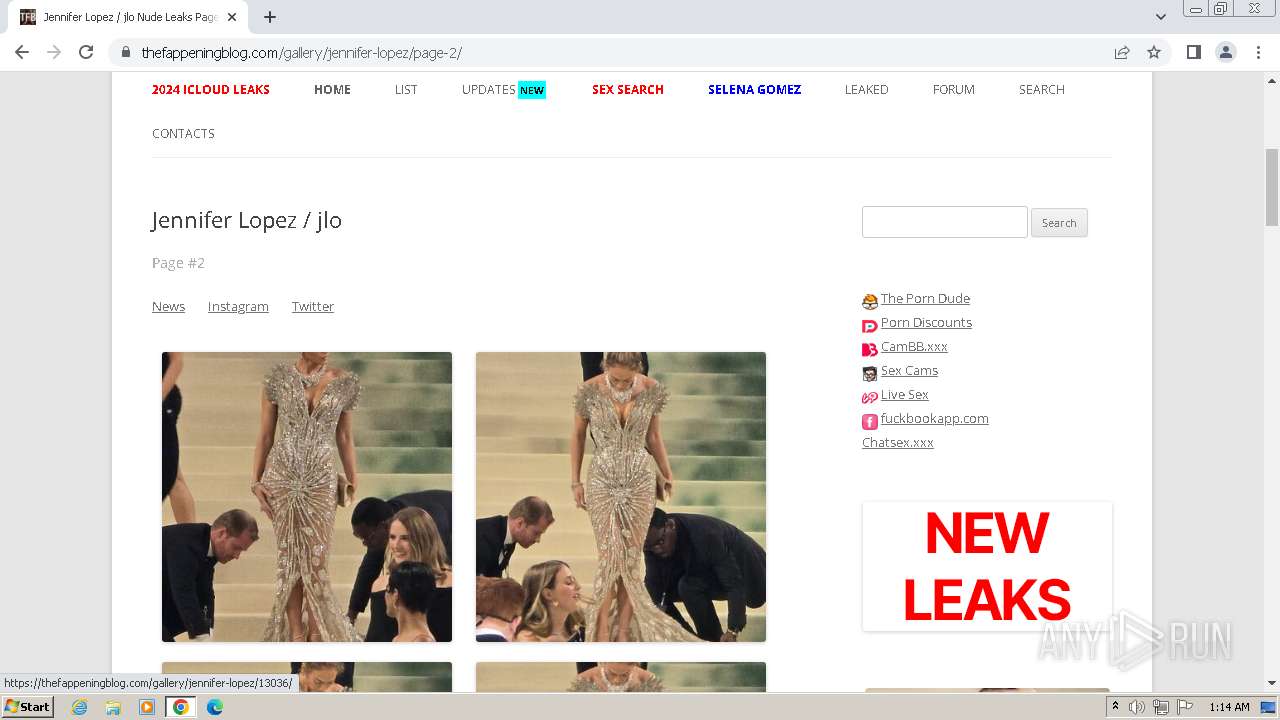Close the Jennifer Lopez browser tab
This screenshot has width=1280, height=720.
232,17
